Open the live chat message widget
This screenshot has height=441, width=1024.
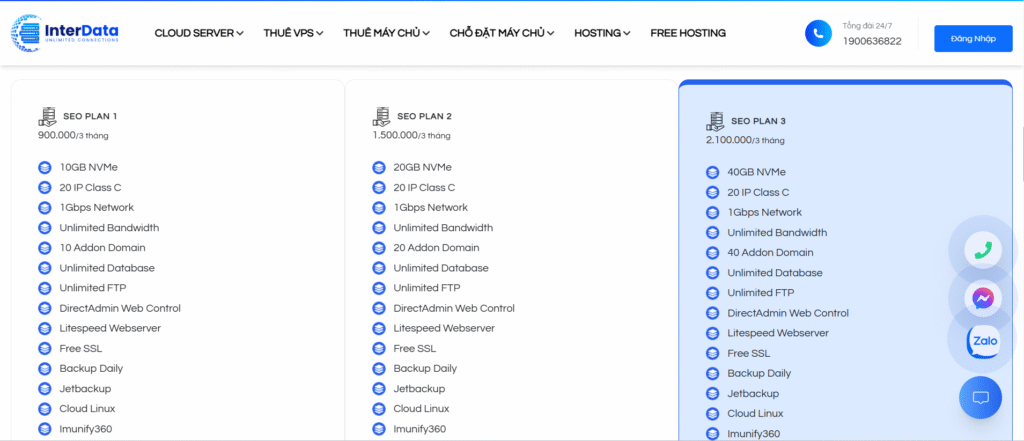[980, 398]
